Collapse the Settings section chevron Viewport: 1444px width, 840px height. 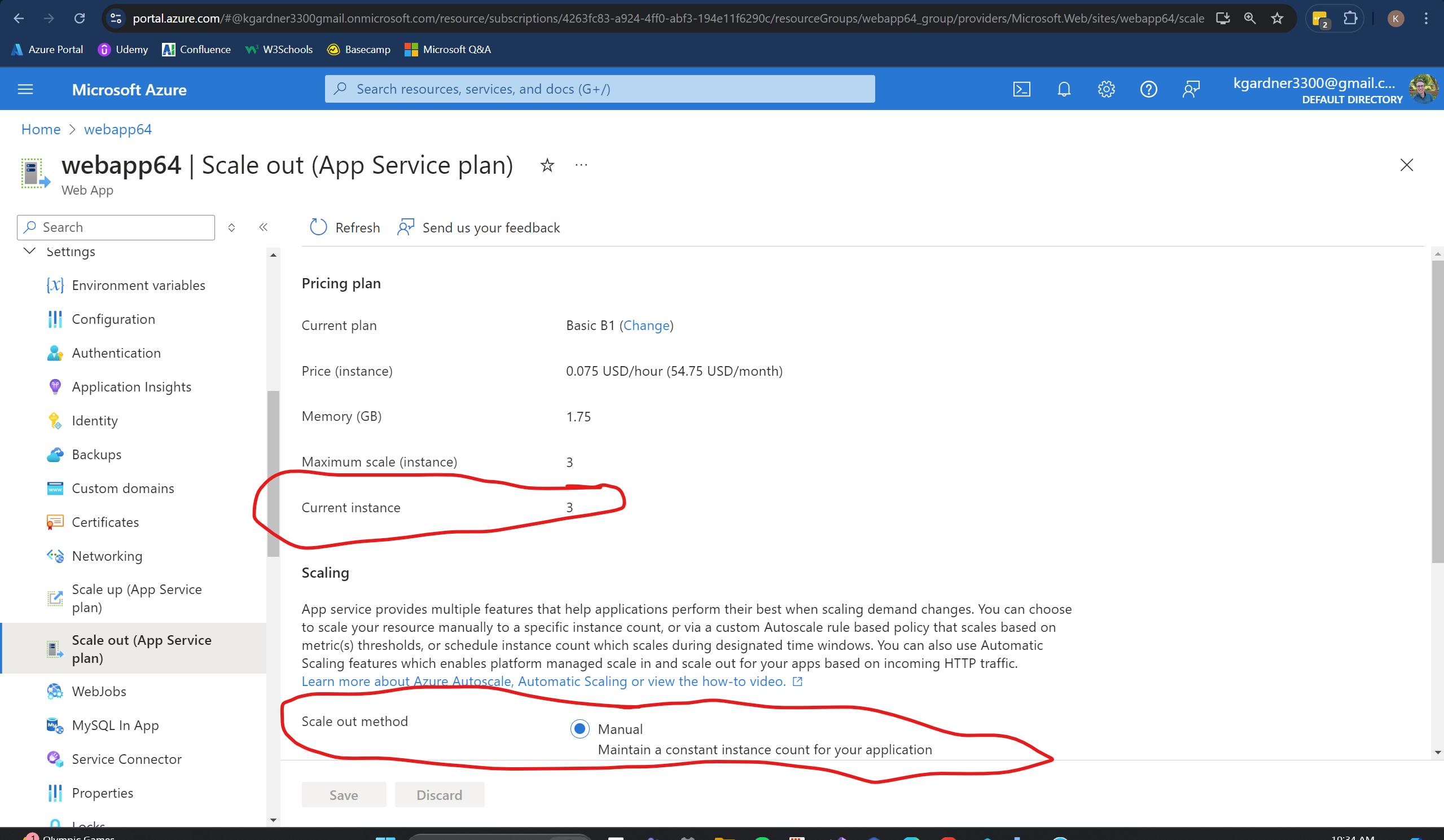pos(29,251)
